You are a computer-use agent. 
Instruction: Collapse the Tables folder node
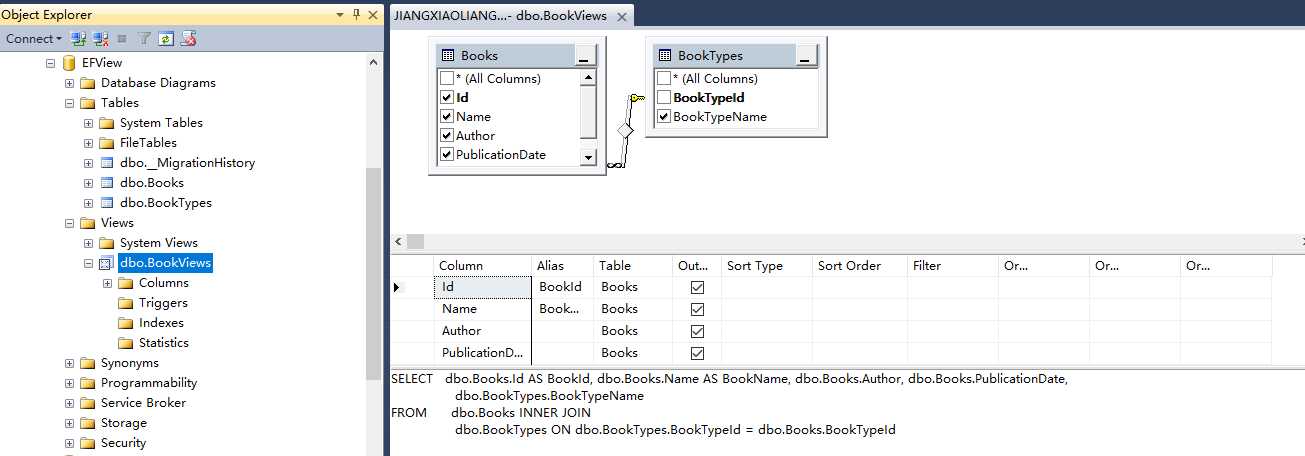(70, 103)
